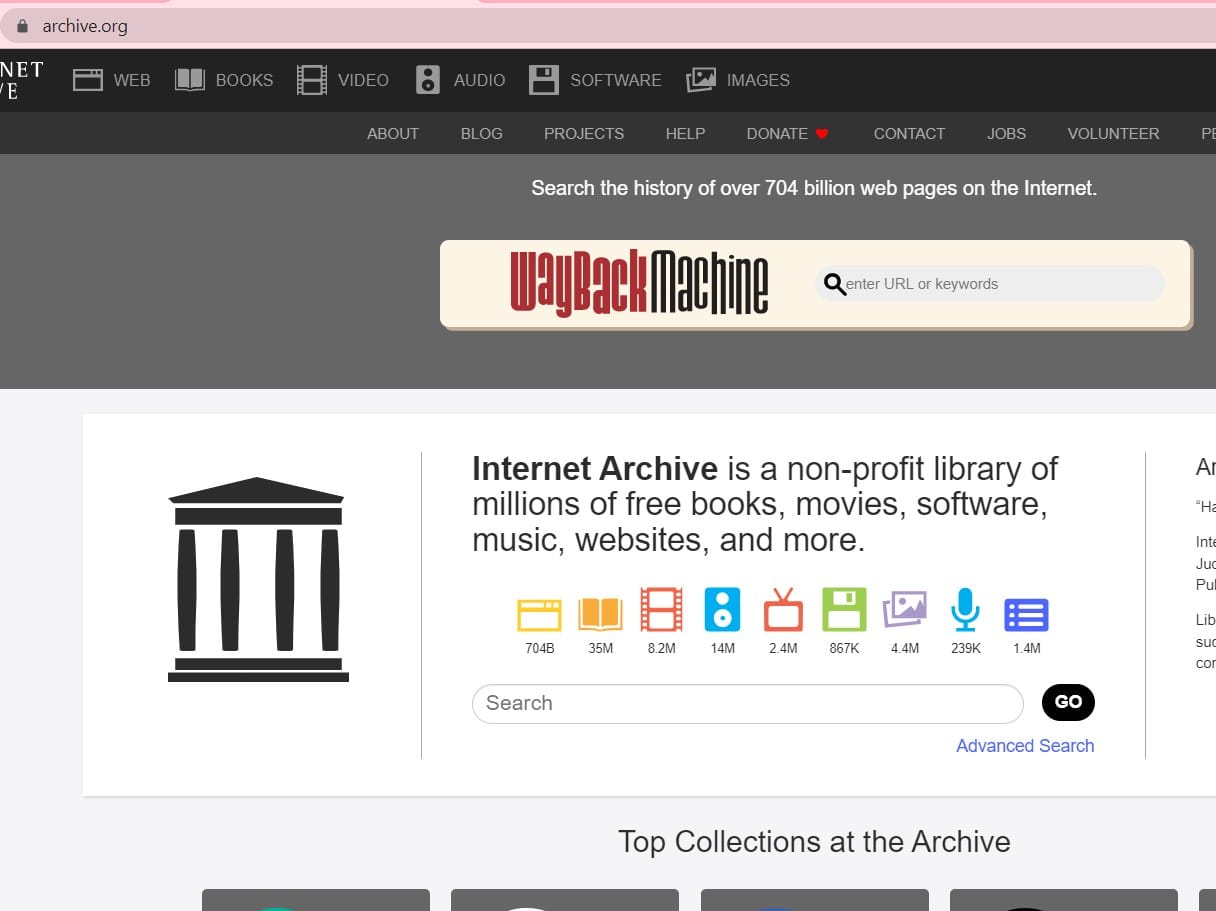Open the Books icon in top nav
Viewport: 1216px width, 911px height.
tap(190, 80)
